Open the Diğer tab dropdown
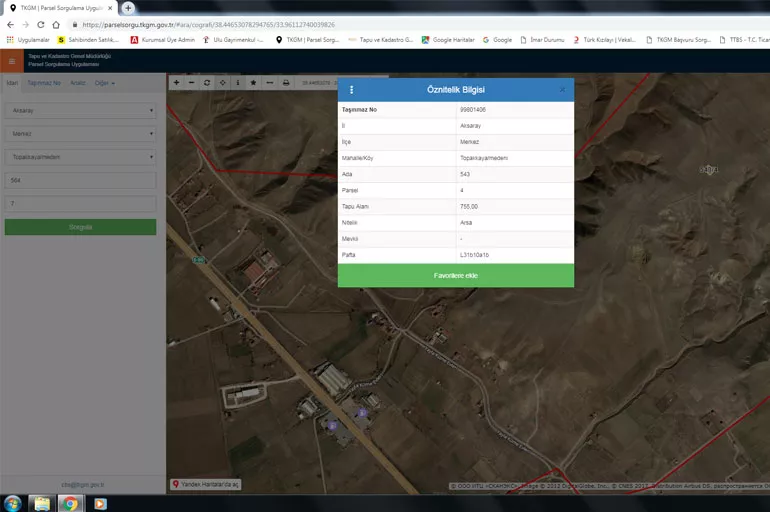The width and height of the screenshot is (770, 512). (x=104, y=84)
